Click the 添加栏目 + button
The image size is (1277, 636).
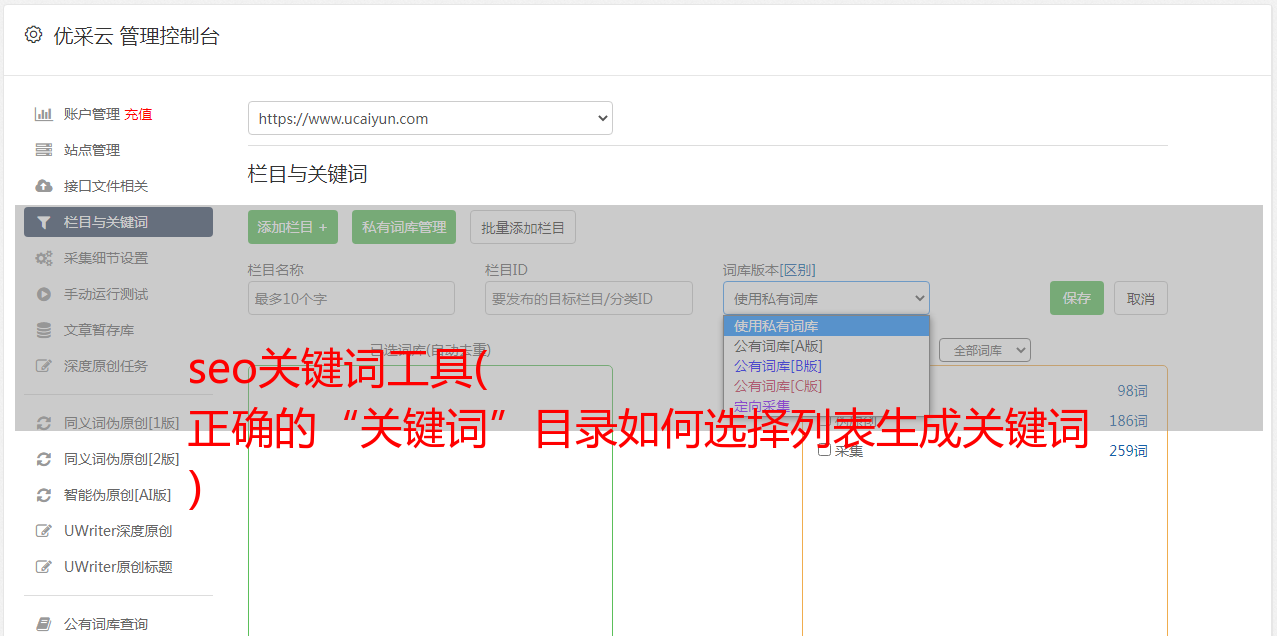(x=293, y=227)
